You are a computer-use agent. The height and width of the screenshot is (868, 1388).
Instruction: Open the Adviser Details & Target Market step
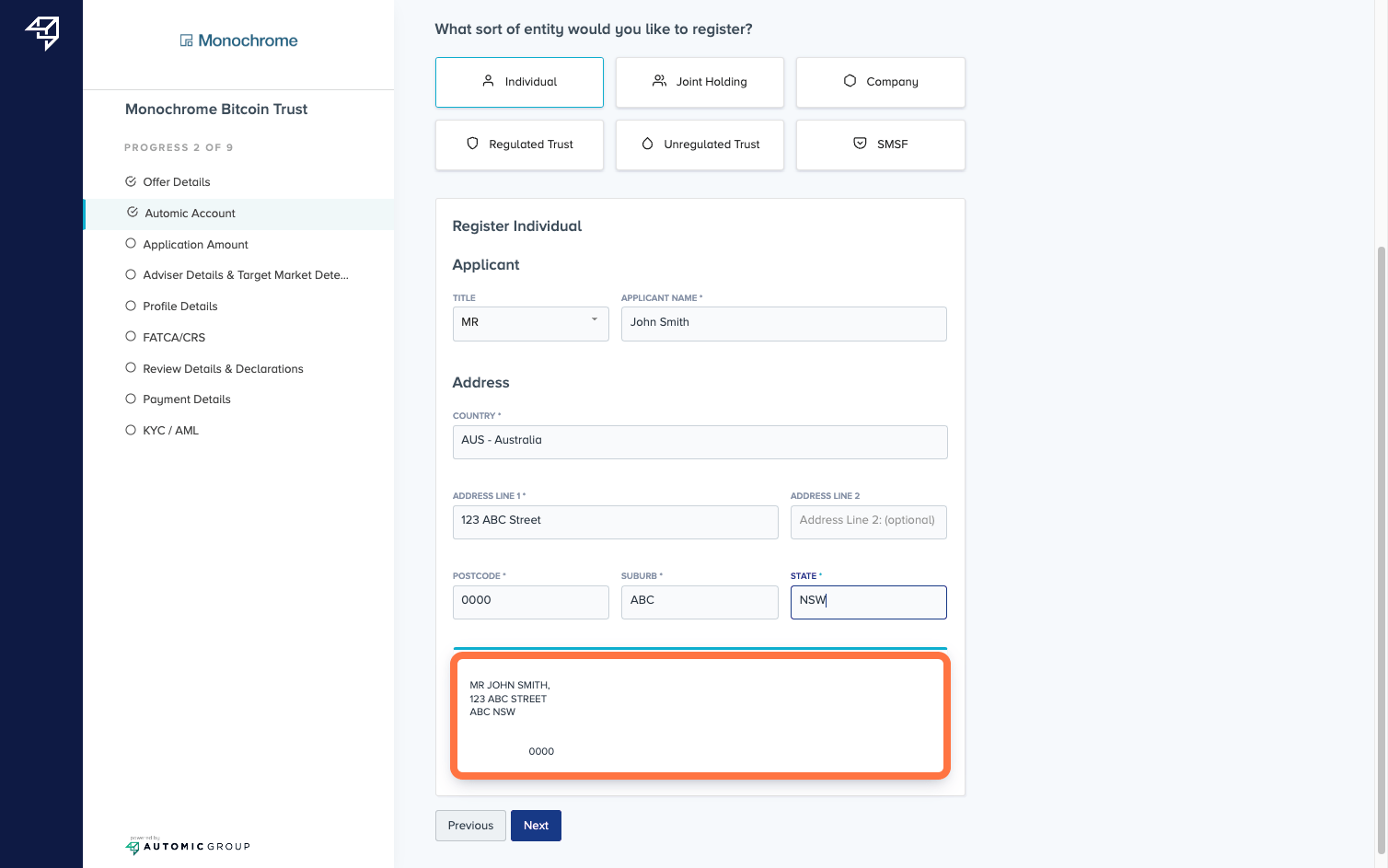246,275
